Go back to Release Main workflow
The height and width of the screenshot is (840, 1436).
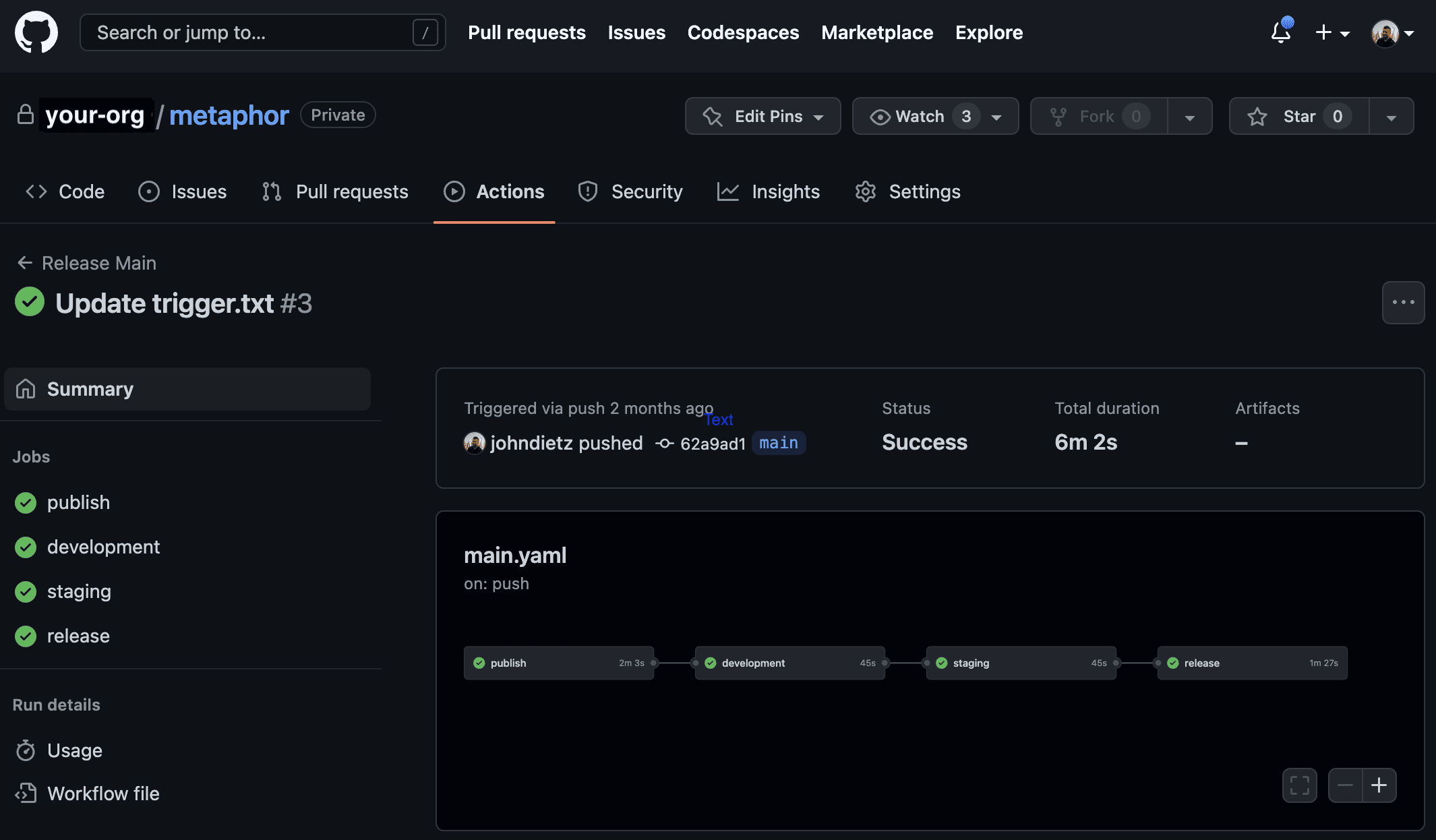click(98, 263)
